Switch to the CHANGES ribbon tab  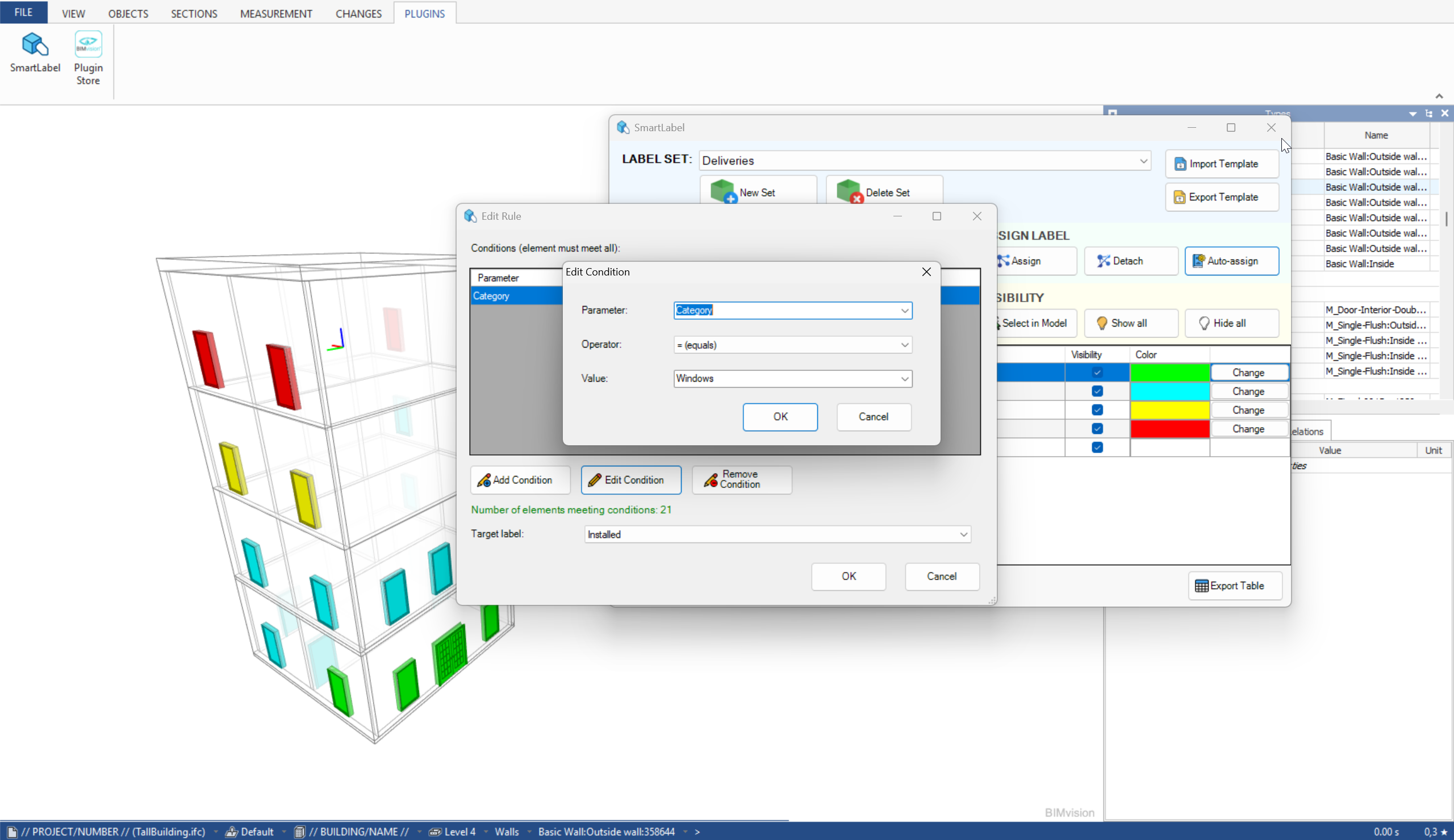[x=358, y=13]
